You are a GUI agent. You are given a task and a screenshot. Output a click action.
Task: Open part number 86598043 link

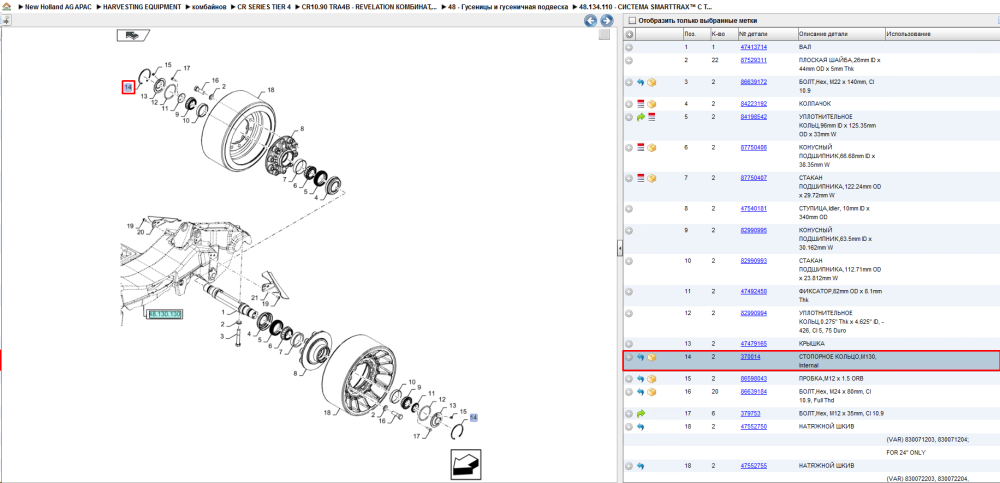[753, 379]
